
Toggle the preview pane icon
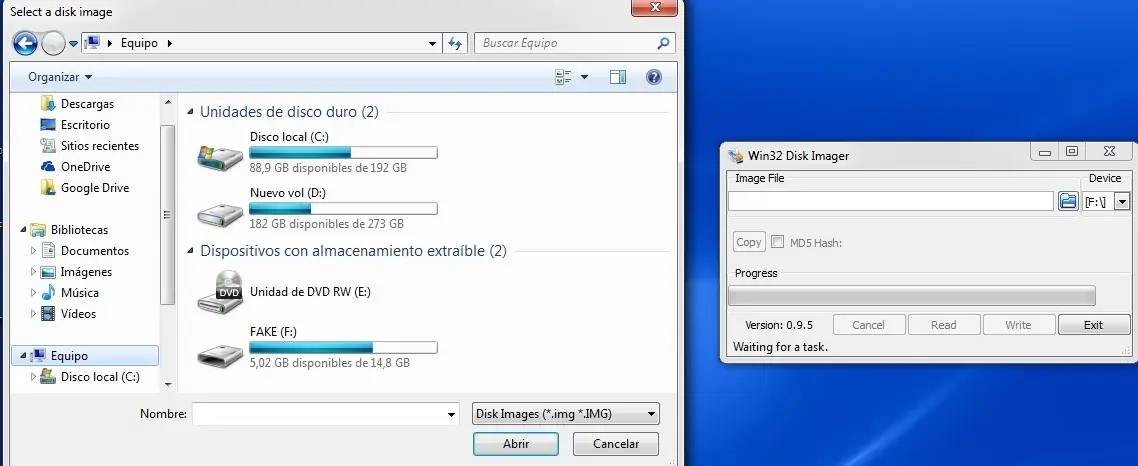[618, 77]
